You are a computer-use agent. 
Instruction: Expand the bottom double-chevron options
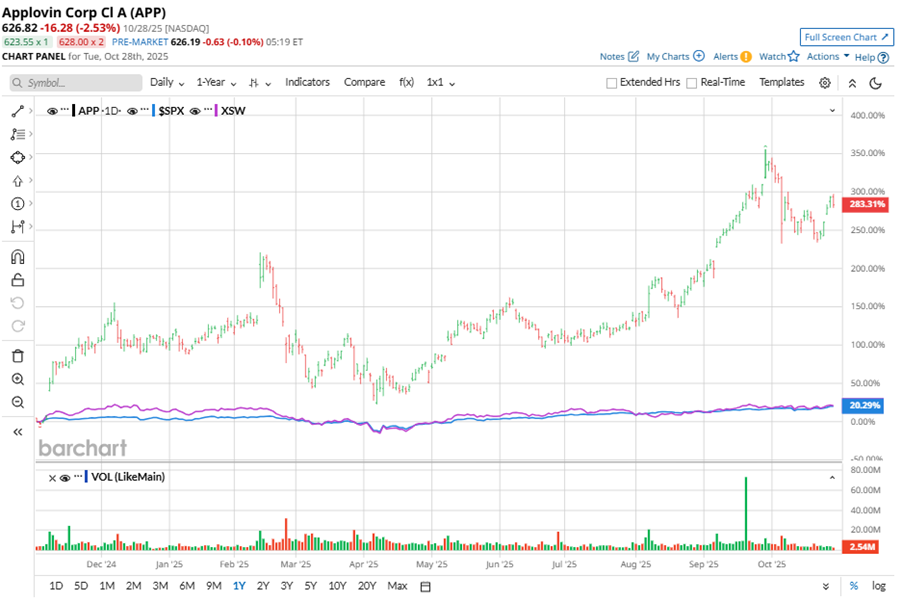tap(825, 586)
